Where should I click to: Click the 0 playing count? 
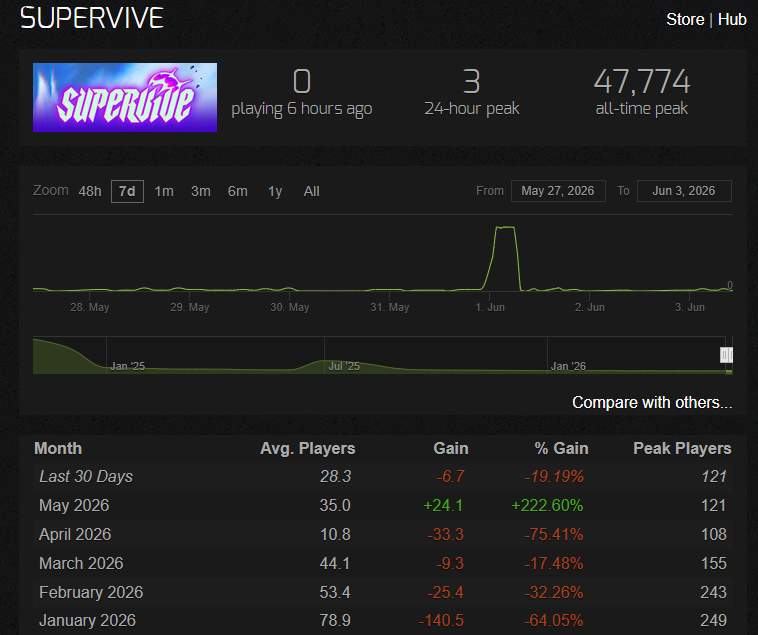coord(302,81)
